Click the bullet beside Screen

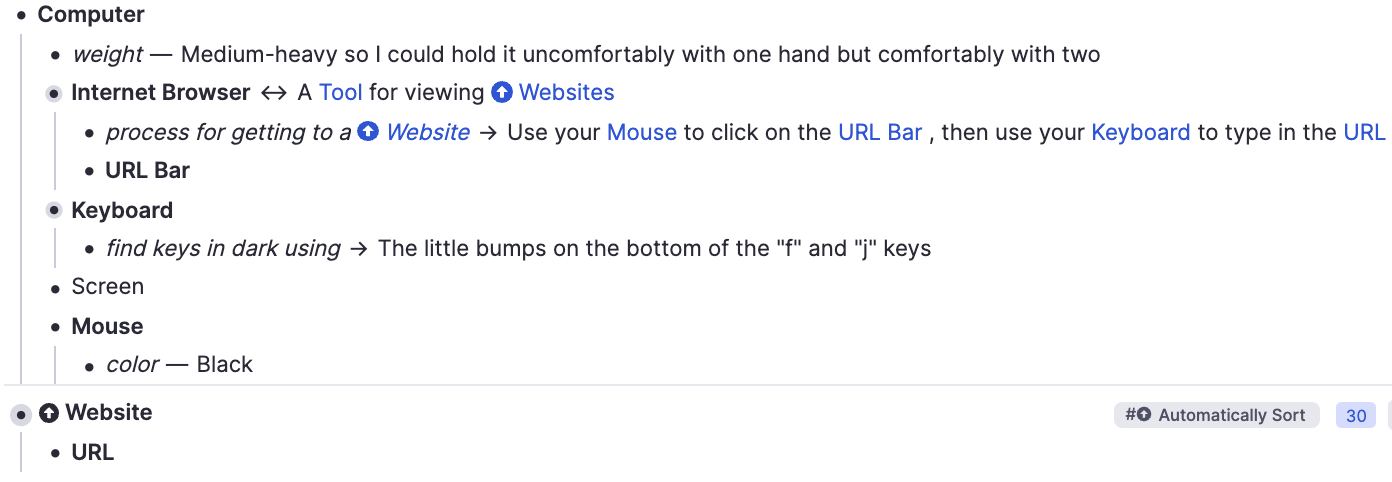[56, 288]
